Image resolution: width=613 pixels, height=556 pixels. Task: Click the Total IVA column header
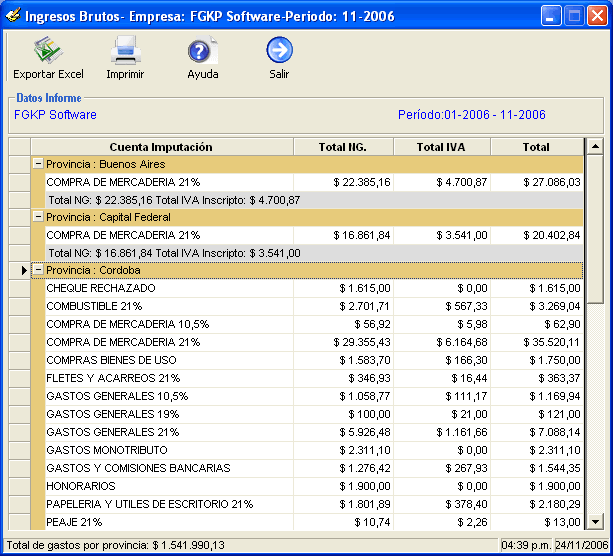(x=441, y=147)
